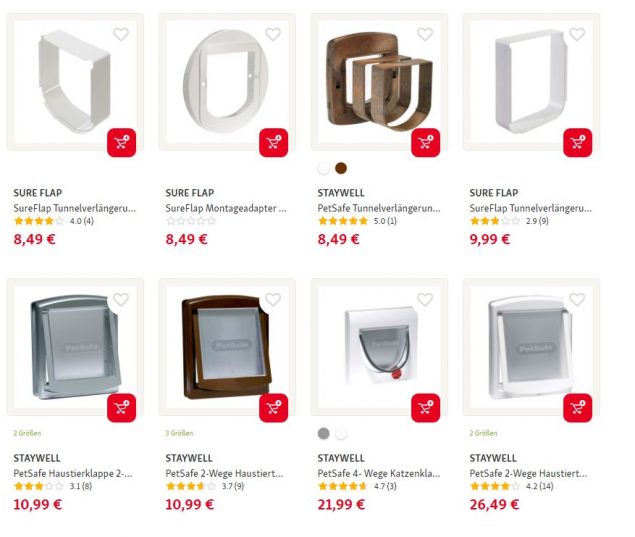
Task: Add the SureFlap Montageadapter to cart
Action: coord(273,143)
